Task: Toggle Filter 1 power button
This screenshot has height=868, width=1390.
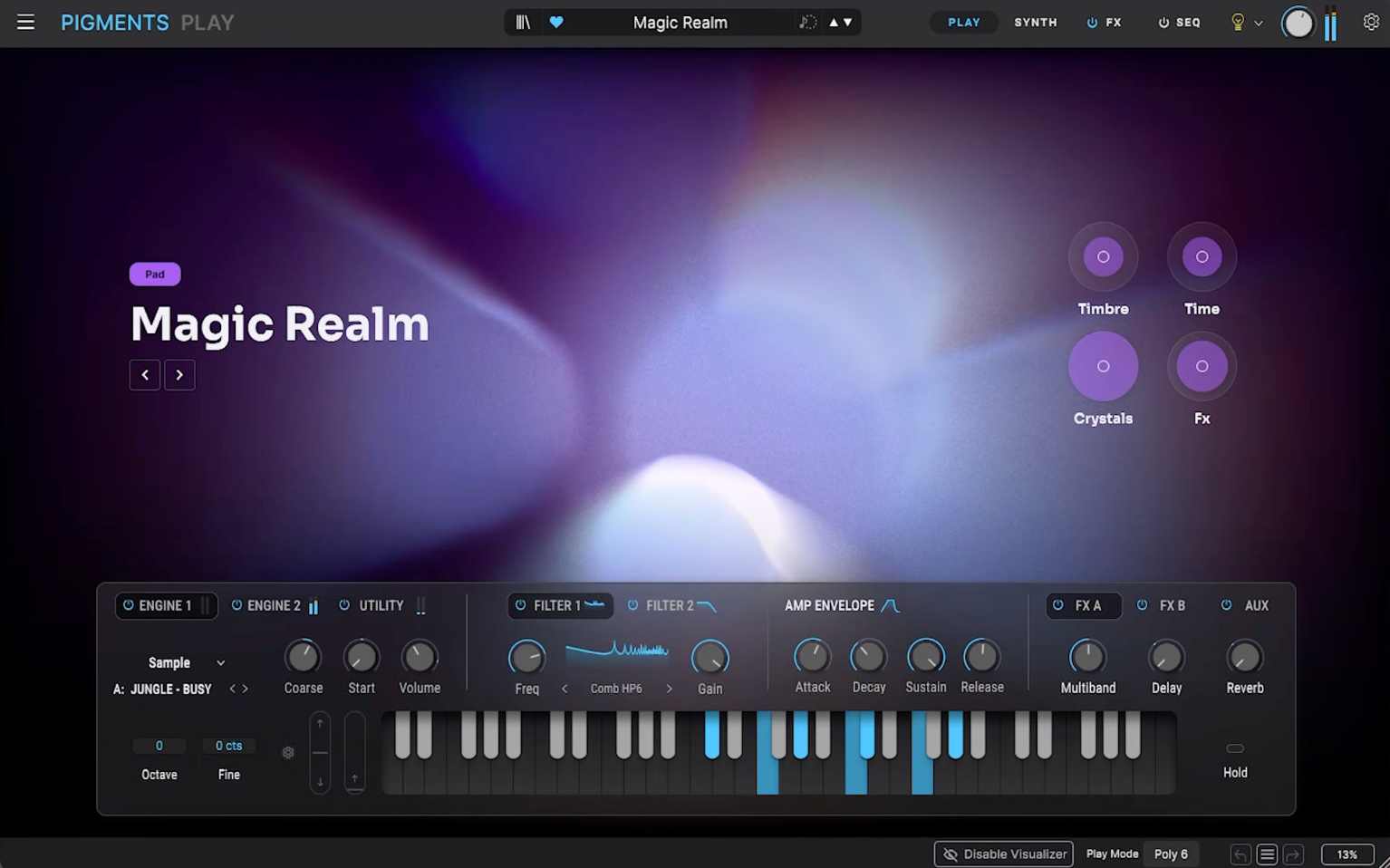Action: point(520,605)
